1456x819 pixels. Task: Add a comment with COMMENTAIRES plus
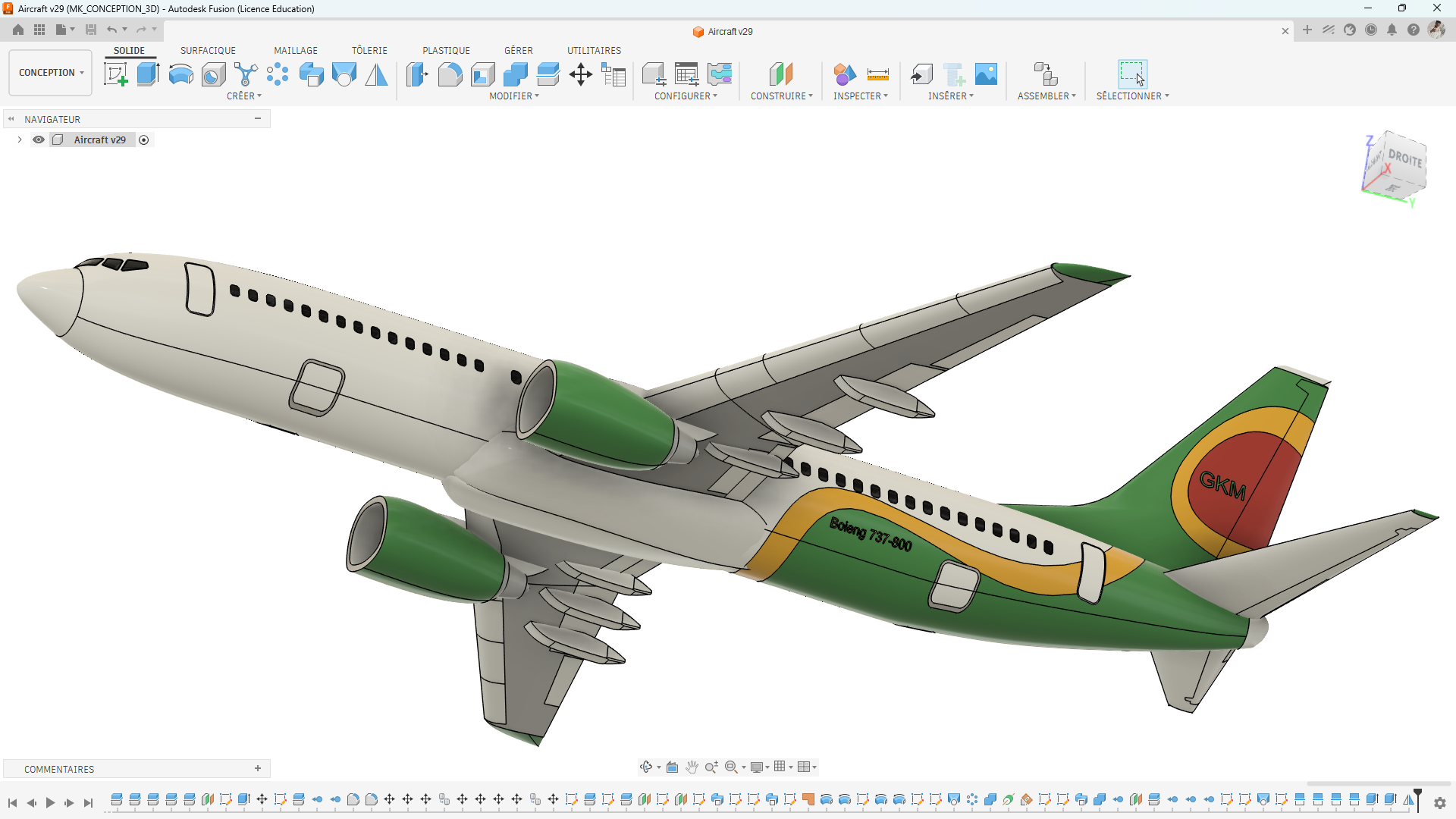tap(258, 769)
